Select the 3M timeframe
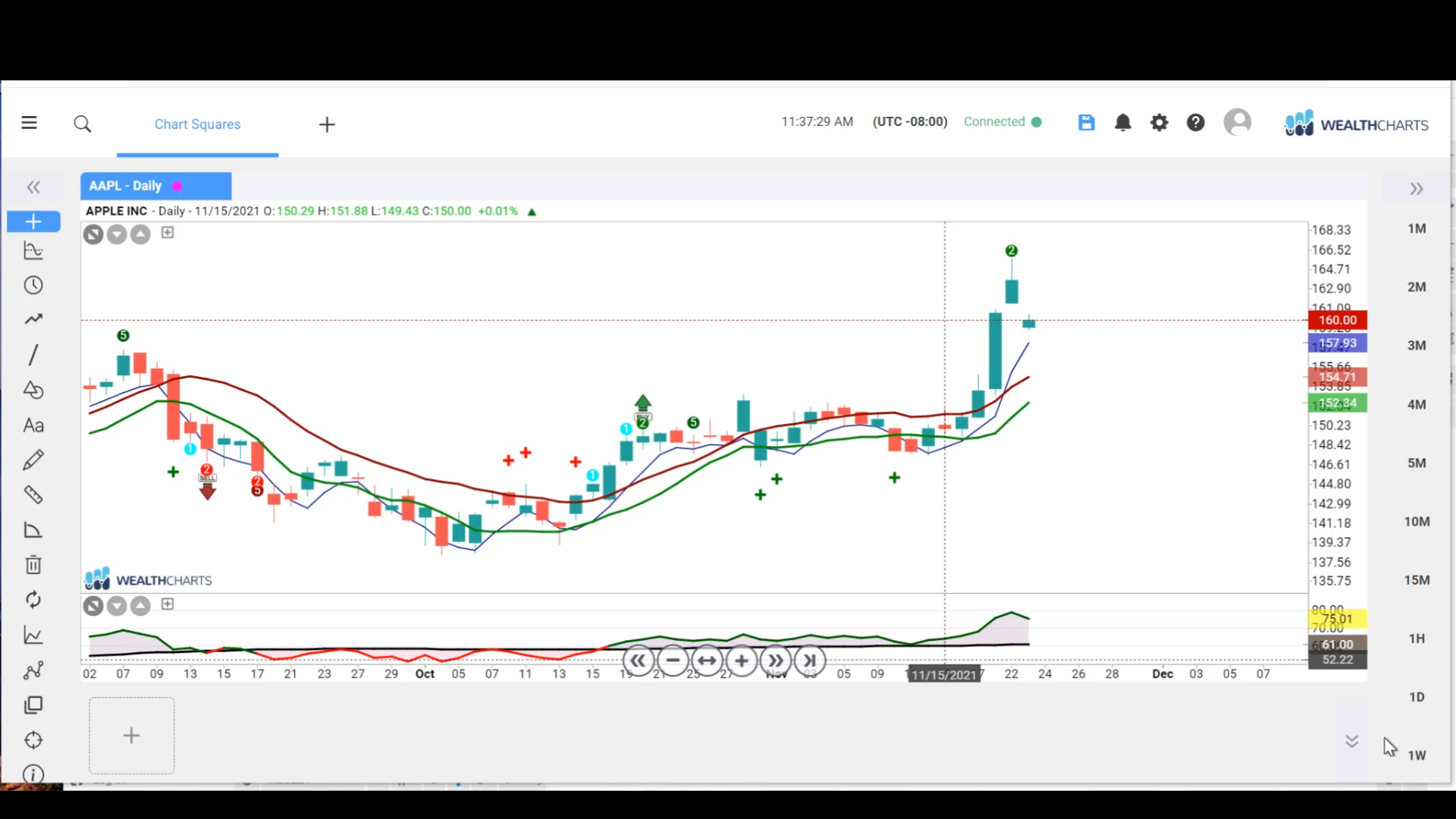Viewport: 1456px width, 819px height. coord(1417,346)
